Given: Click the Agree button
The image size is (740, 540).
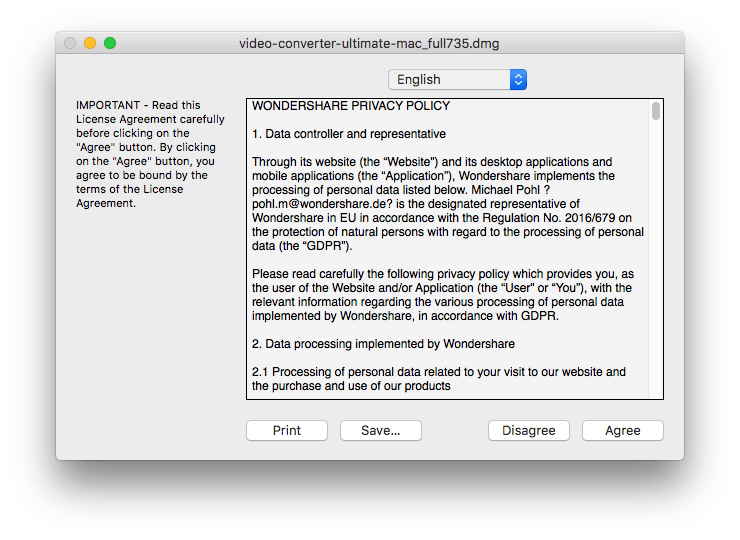Looking at the screenshot, I should coord(622,430).
